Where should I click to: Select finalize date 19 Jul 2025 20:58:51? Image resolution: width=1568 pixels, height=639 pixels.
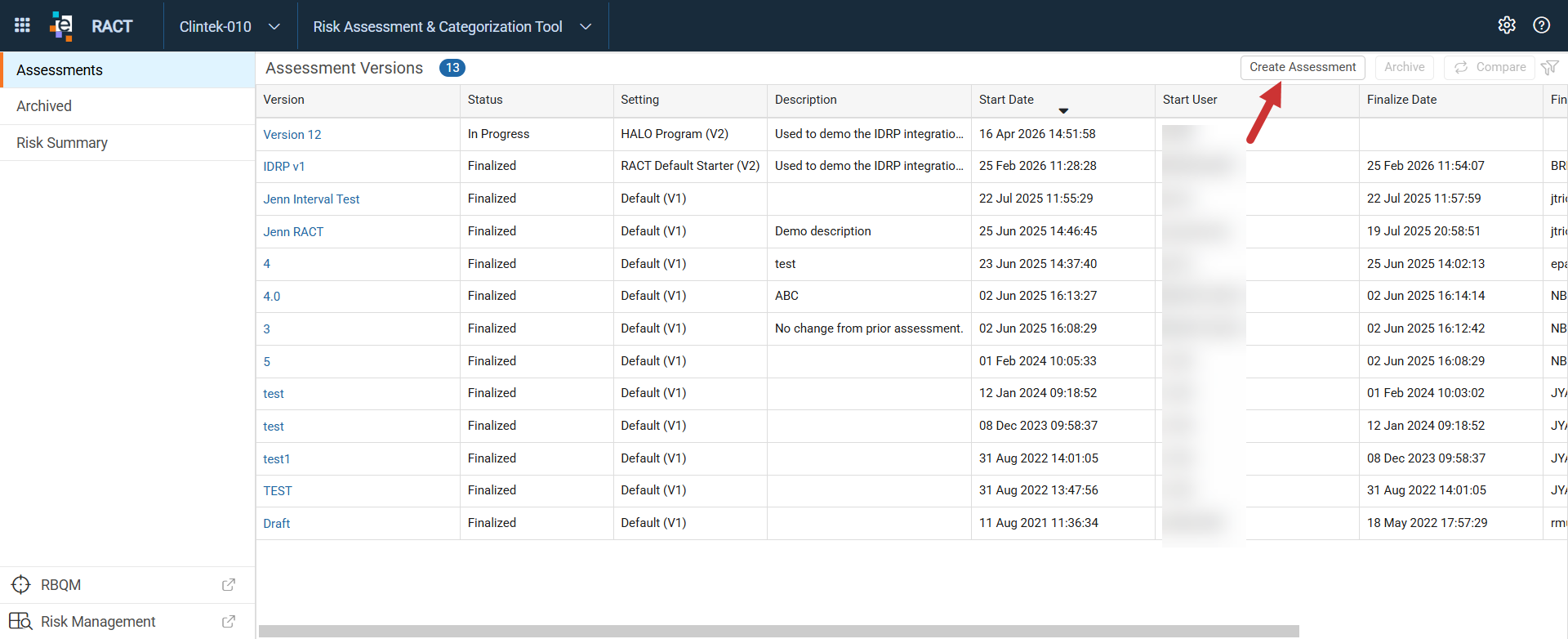tap(1451, 231)
